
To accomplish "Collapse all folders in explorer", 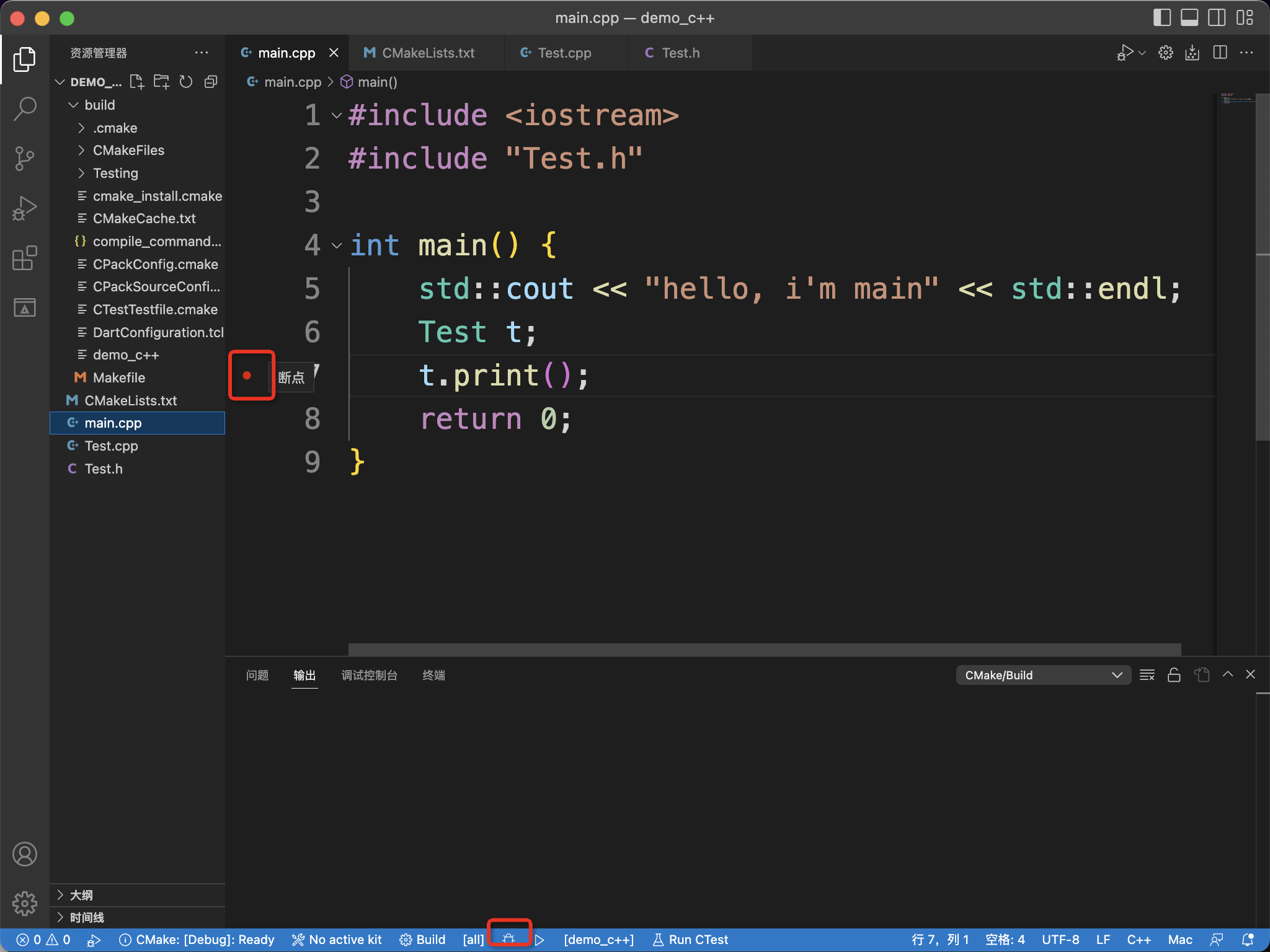I will tap(211, 82).
